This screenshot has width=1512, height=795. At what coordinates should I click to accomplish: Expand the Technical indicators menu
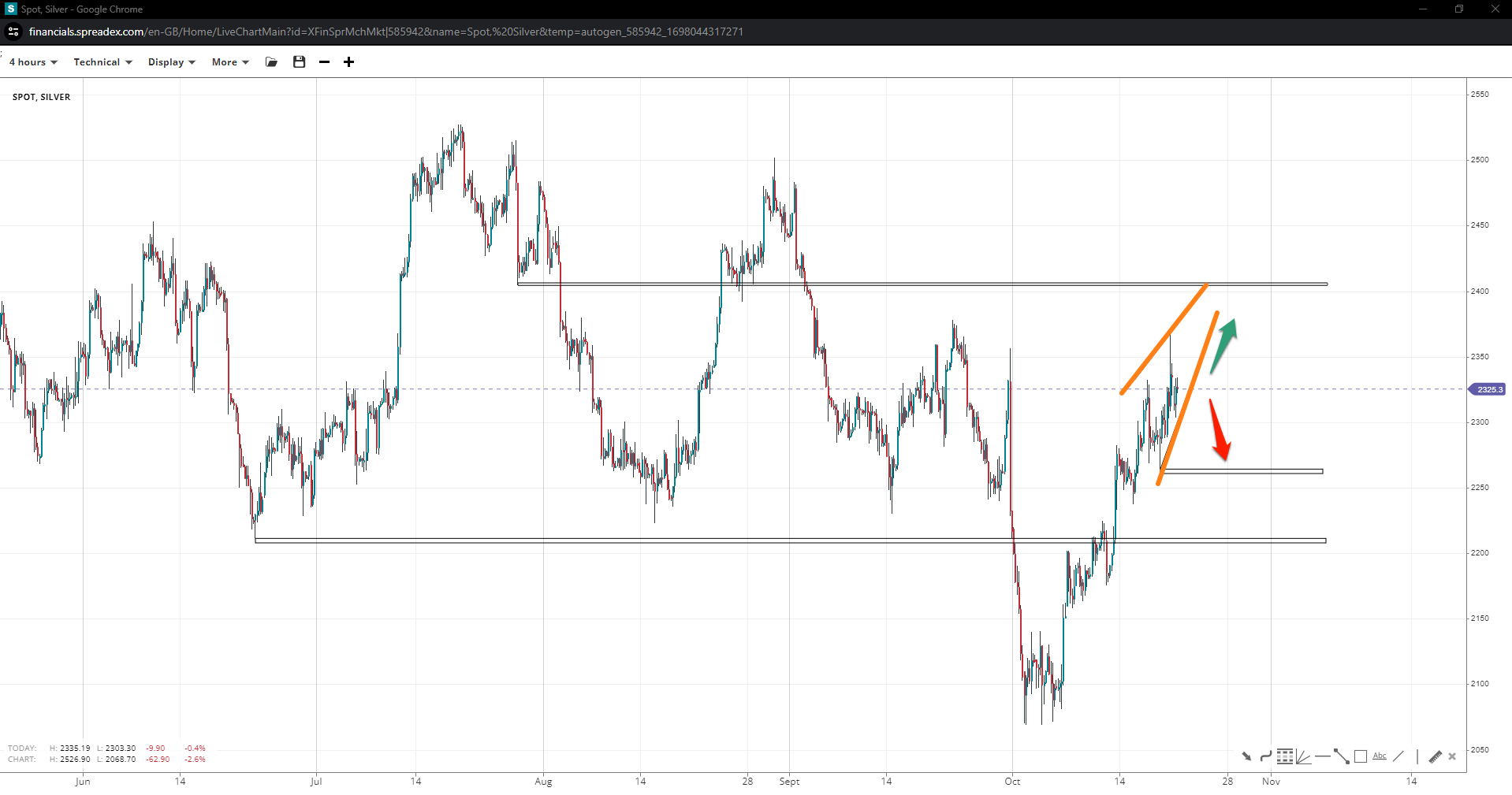[102, 62]
